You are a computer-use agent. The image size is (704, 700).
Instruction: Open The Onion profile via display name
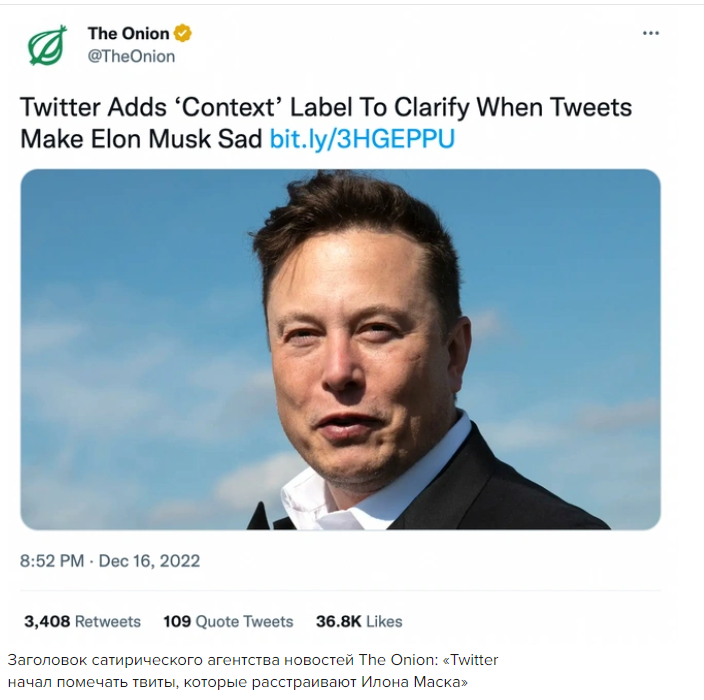click(x=129, y=33)
